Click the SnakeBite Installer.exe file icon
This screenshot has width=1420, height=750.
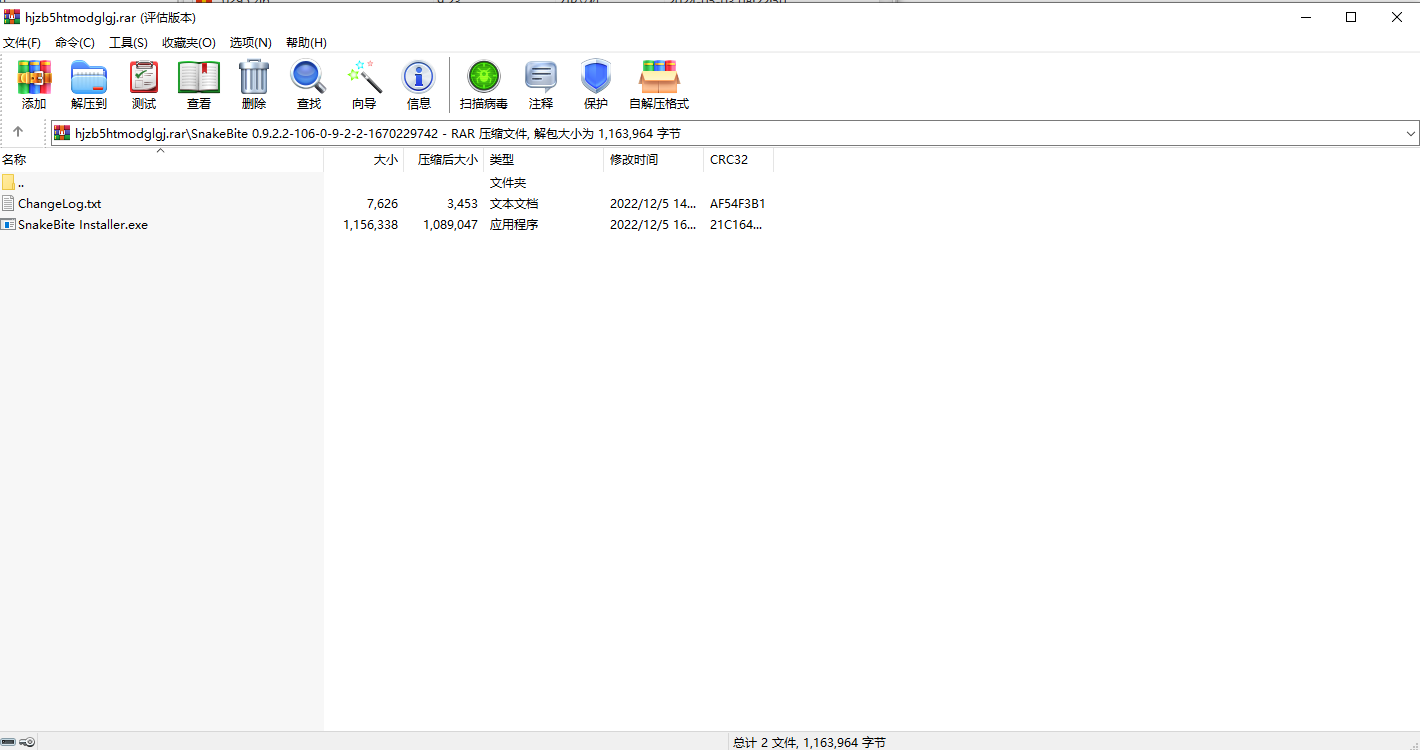[x=8, y=224]
